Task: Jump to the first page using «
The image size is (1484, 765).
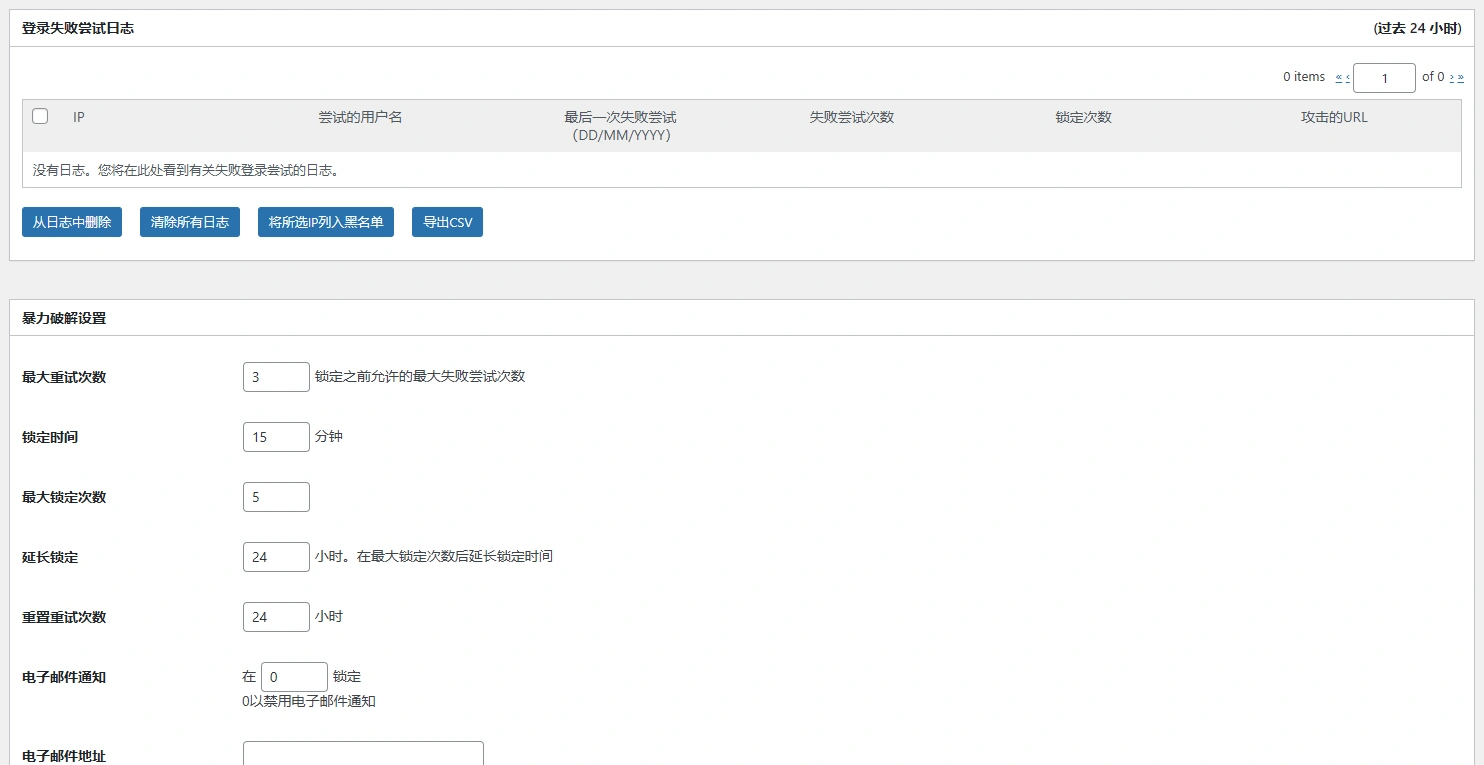Action: click(x=1339, y=77)
